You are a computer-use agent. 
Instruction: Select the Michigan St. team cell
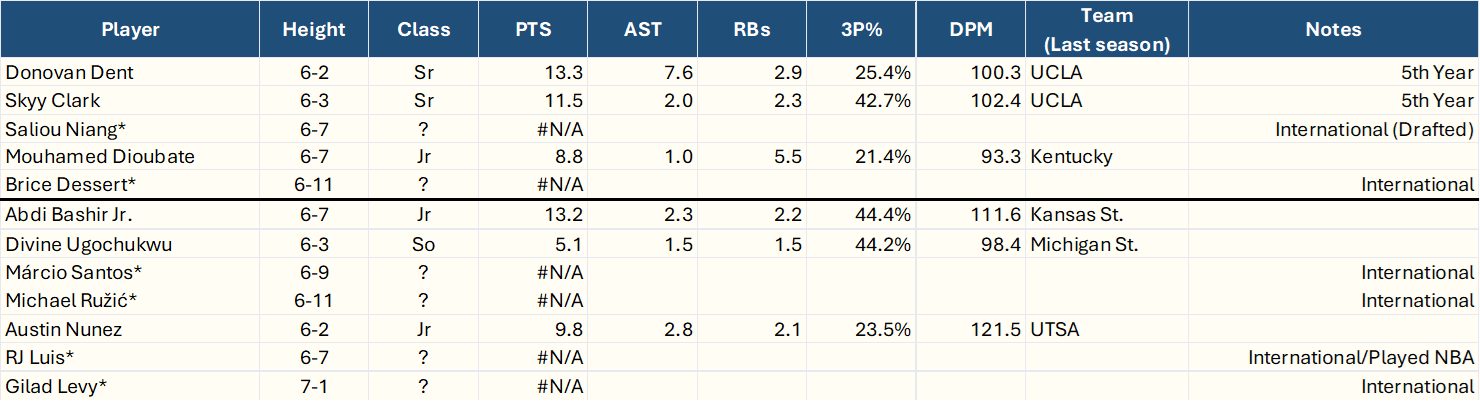click(x=1107, y=245)
